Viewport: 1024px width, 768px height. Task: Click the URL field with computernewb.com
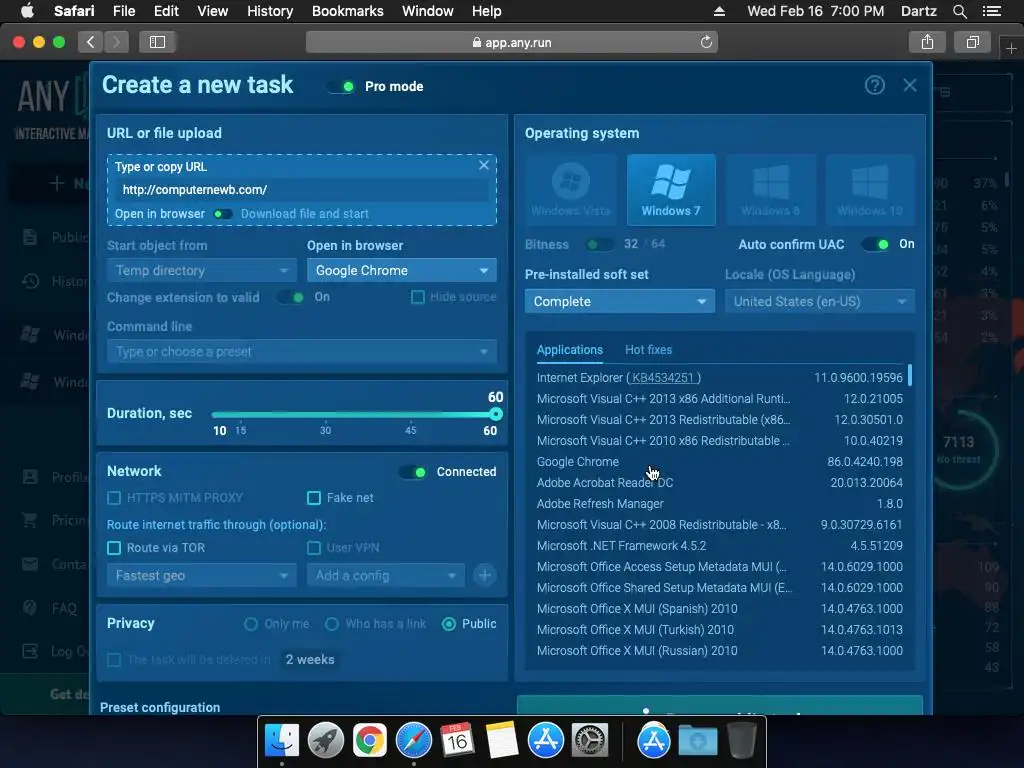tap(303, 190)
